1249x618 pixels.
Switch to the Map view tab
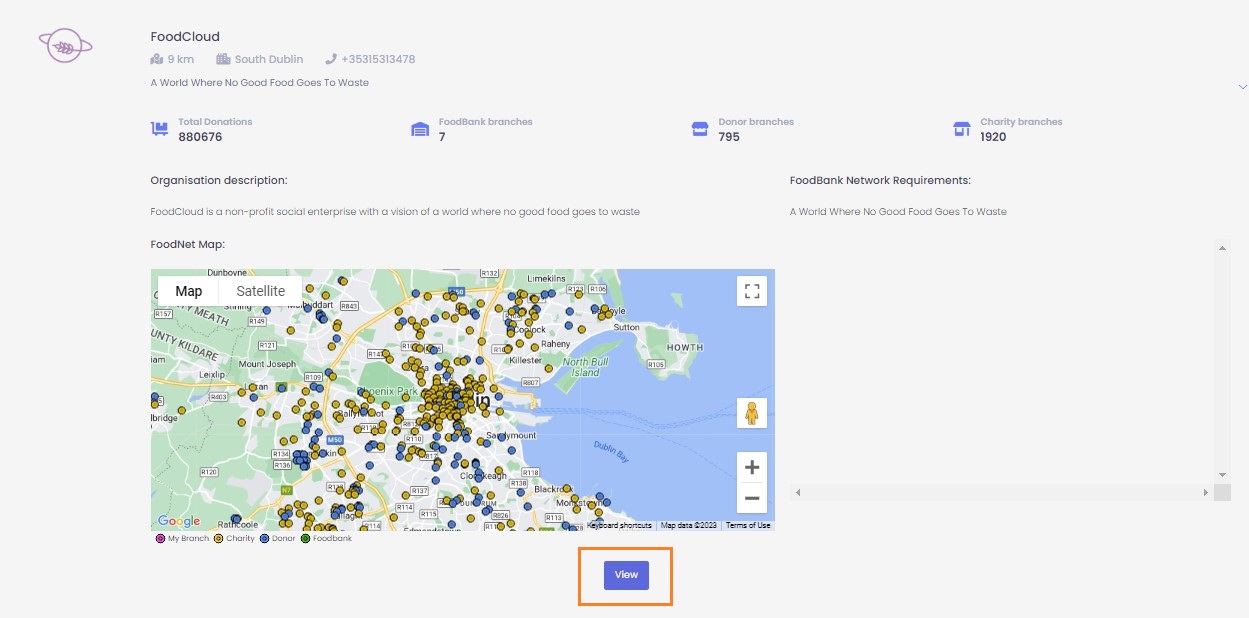(x=189, y=291)
